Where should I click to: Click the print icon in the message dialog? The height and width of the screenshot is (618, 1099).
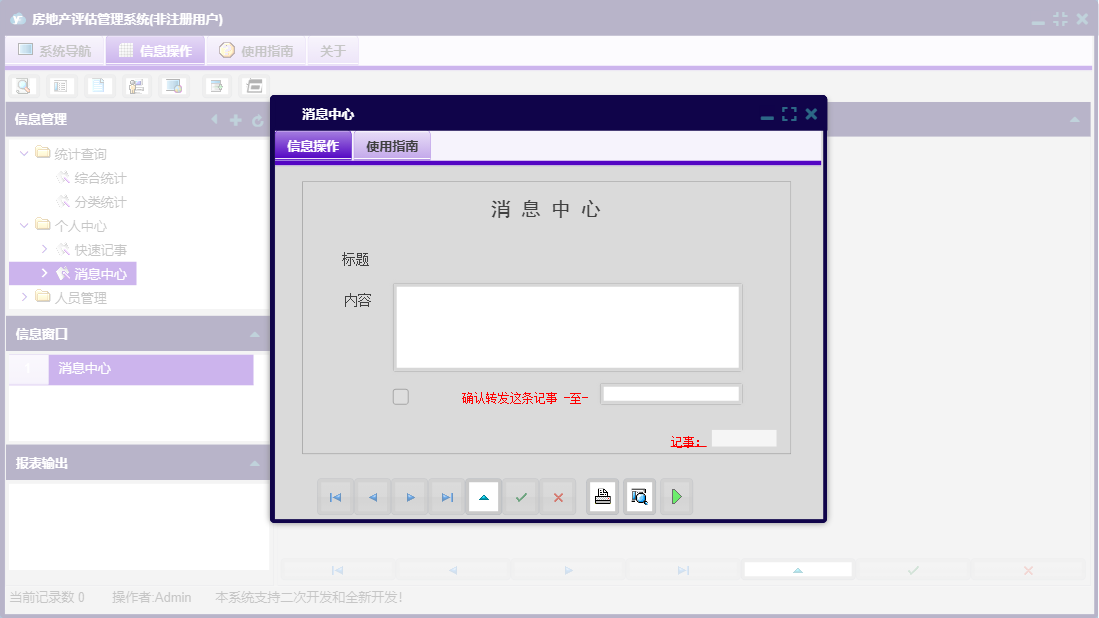click(x=602, y=496)
